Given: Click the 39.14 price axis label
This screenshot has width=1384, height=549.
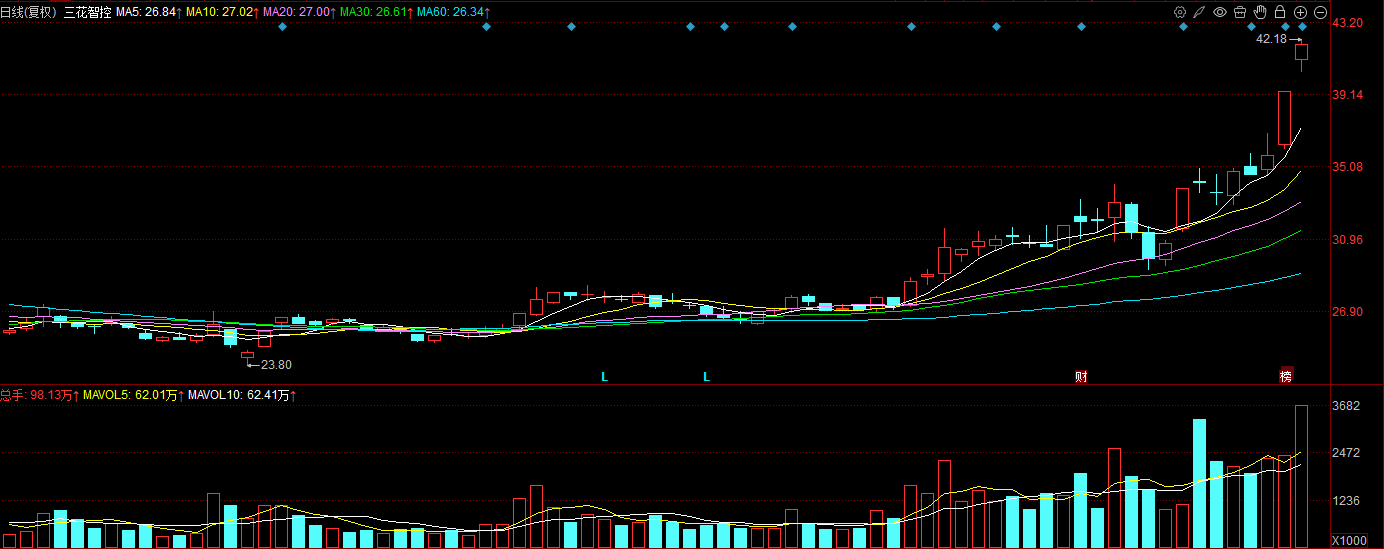Looking at the screenshot, I should pyautogui.click(x=1349, y=95).
